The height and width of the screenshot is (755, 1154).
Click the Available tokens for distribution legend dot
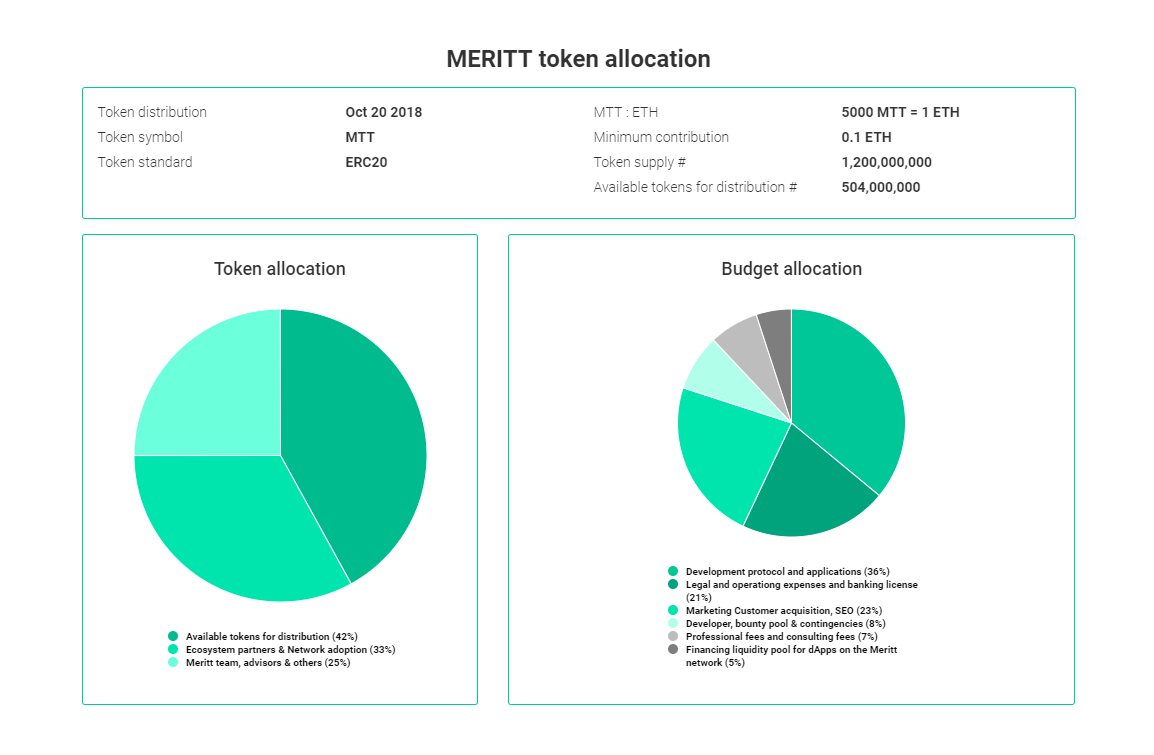(173, 637)
